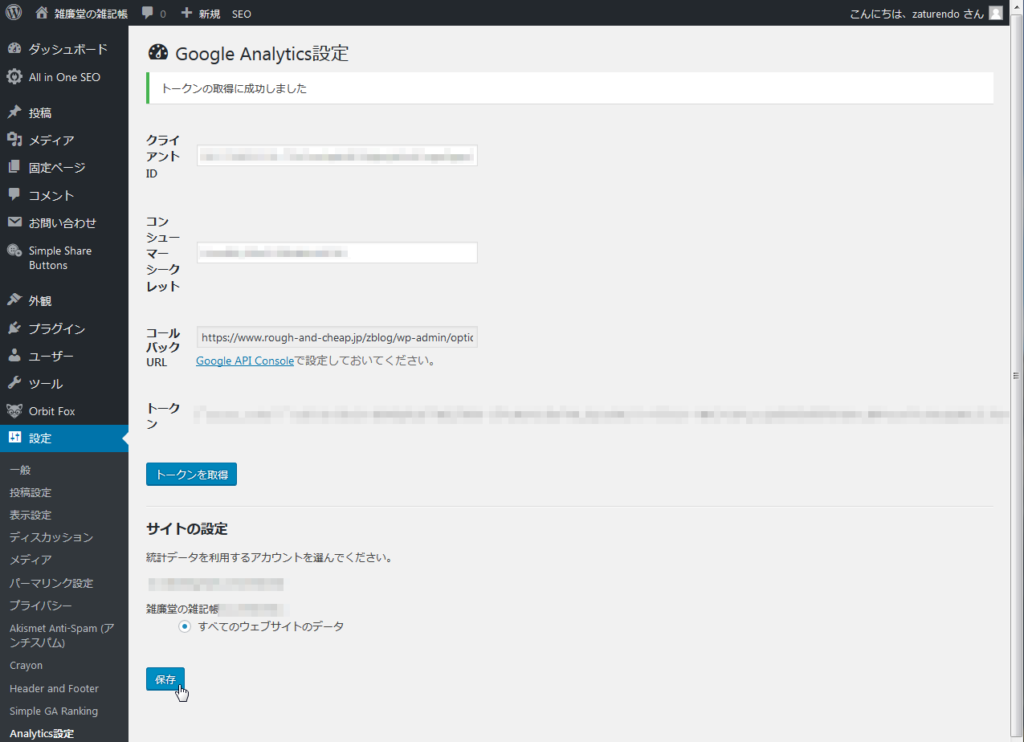Screen dimensions: 1024x742
Task: Click the WordPress logo icon
Action: point(14,13)
